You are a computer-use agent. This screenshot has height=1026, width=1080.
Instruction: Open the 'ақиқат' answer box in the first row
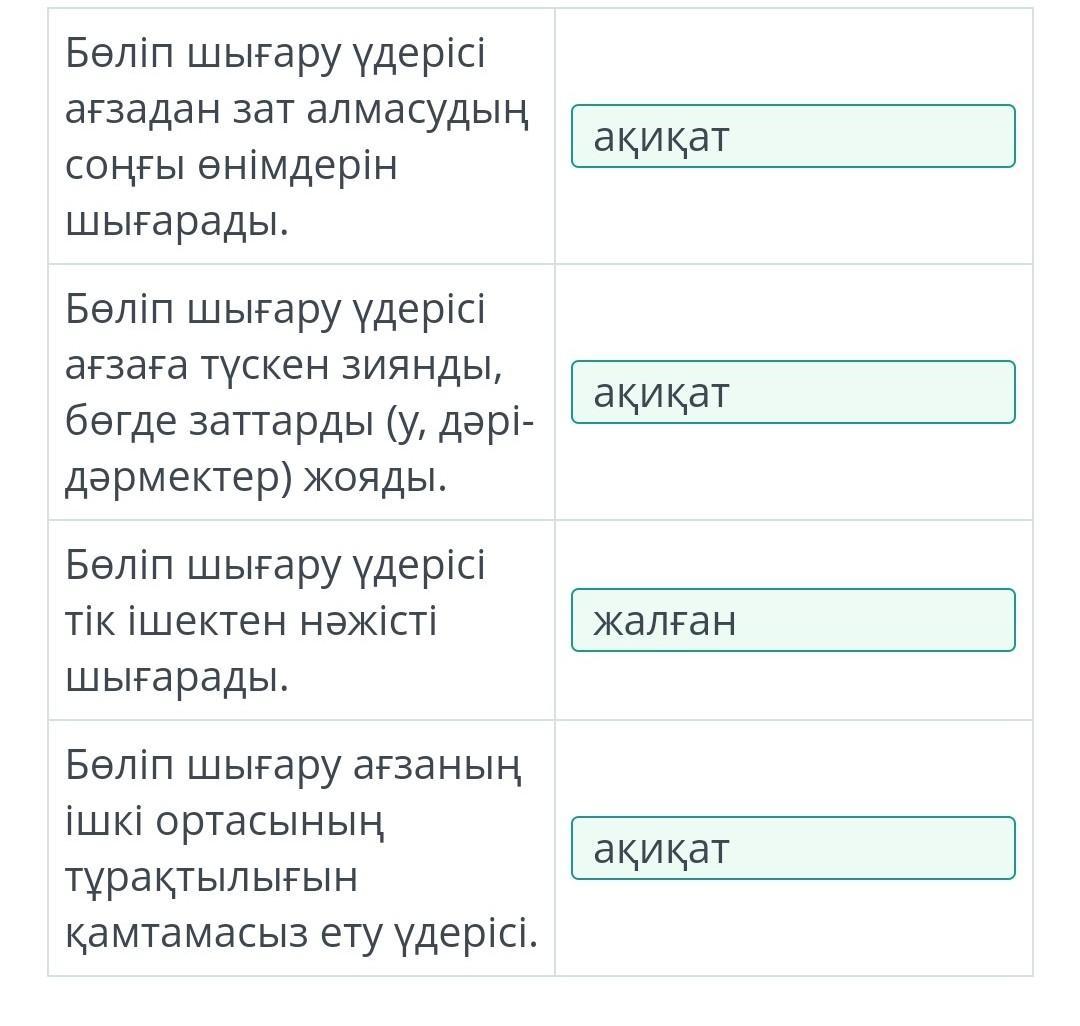(793, 136)
